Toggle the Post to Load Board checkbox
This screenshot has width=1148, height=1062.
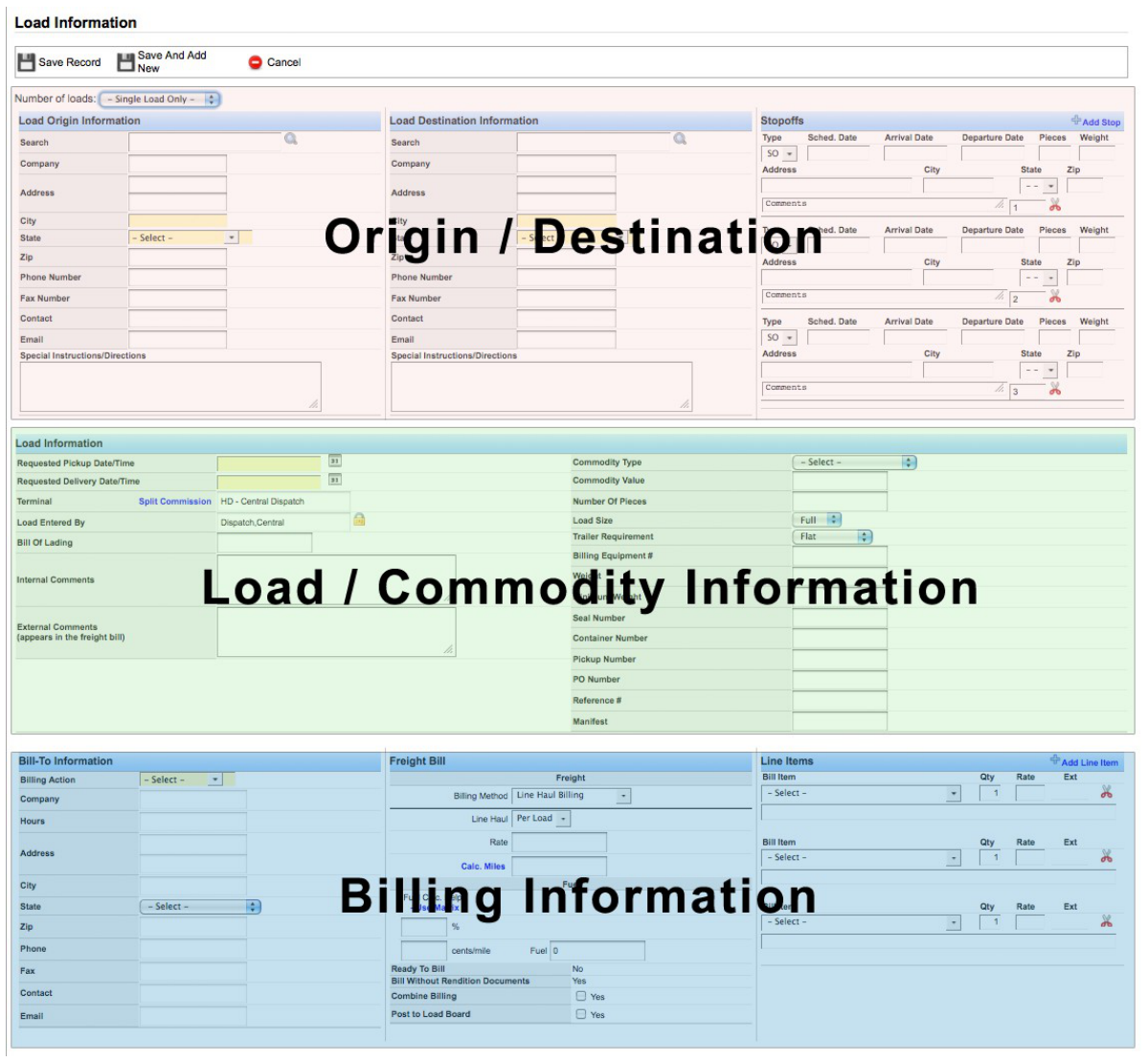580,1014
